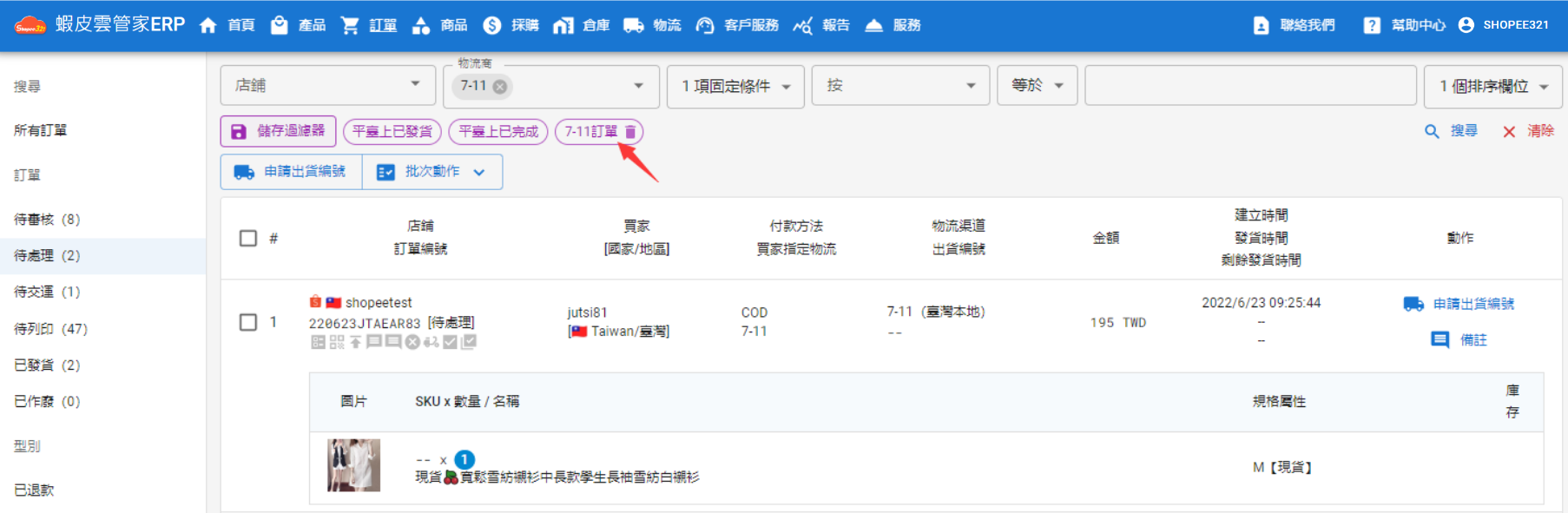The width and height of the screenshot is (1568, 513).
Task: Open the product thumbnail image
Action: pyautogui.click(x=353, y=465)
